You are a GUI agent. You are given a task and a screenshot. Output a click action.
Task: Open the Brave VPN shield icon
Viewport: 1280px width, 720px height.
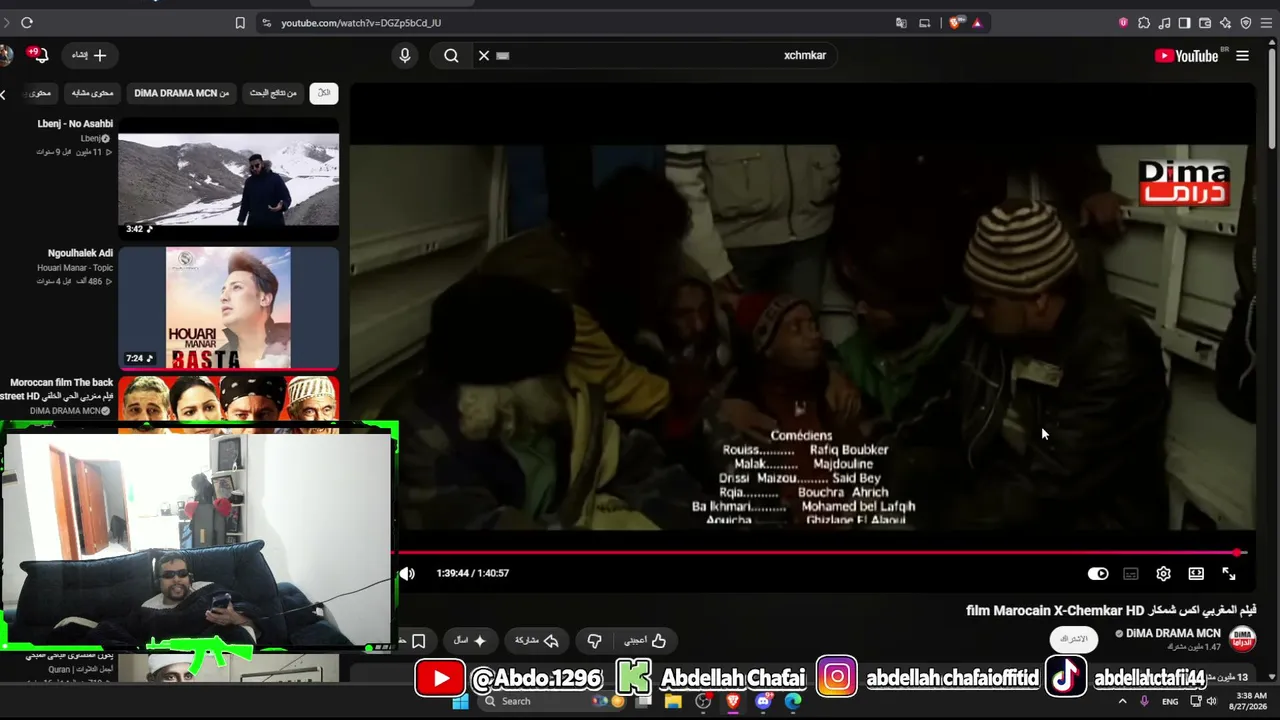[x=1246, y=23]
